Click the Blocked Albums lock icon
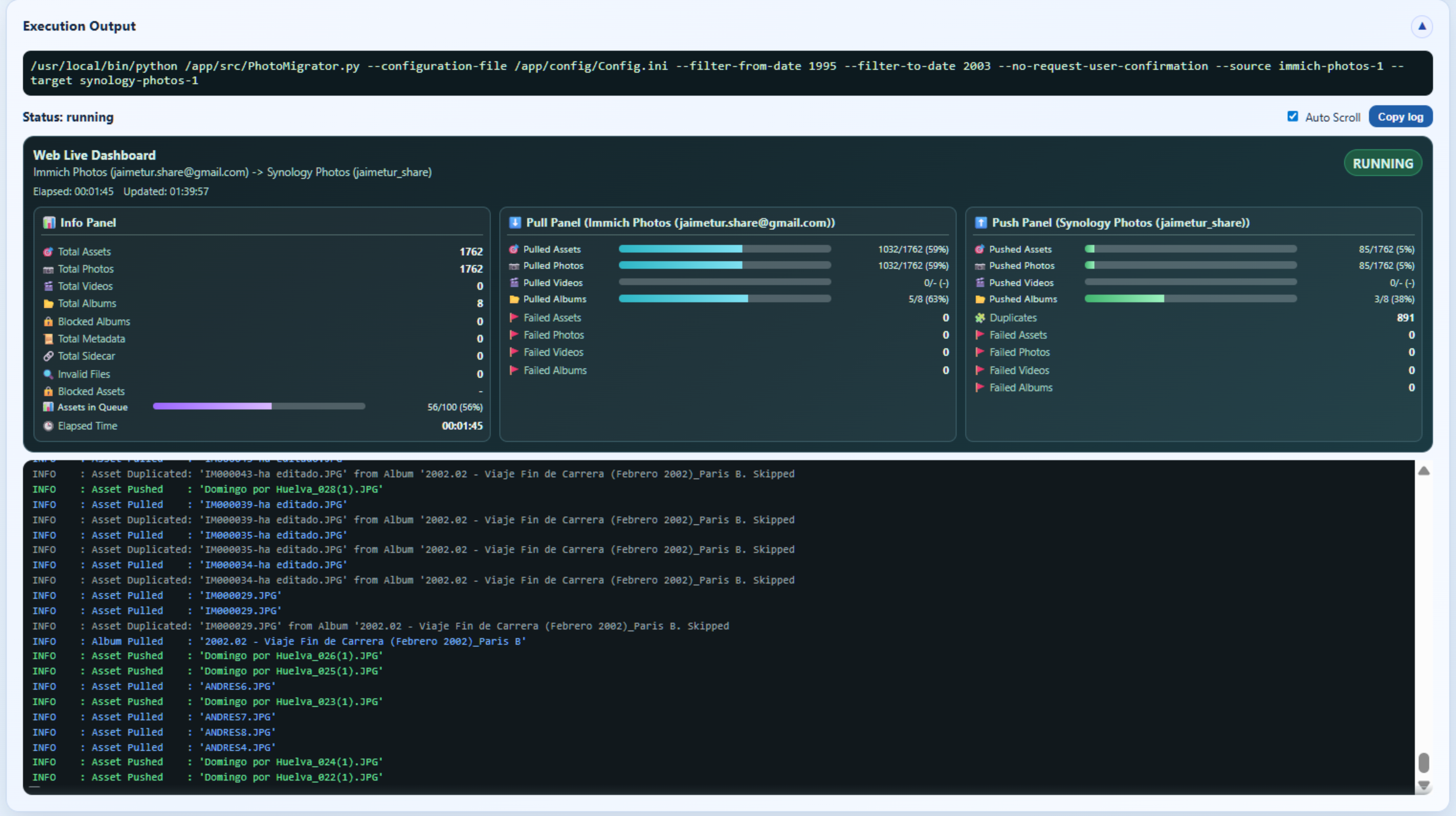The image size is (1456, 816). [x=49, y=321]
